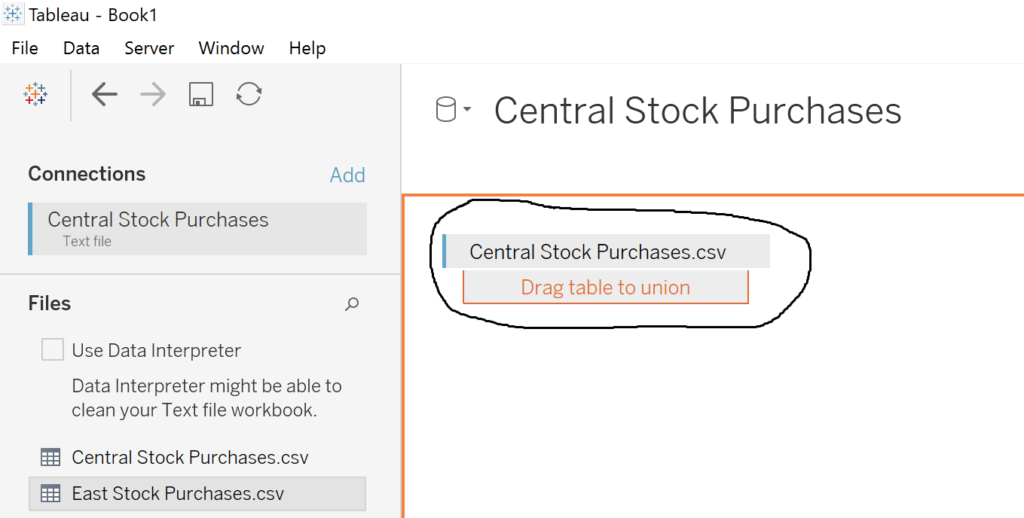This screenshot has width=1024, height=518.
Task: Refresh the data source with circular arrows icon
Action: pyautogui.click(x=249, y=94)
